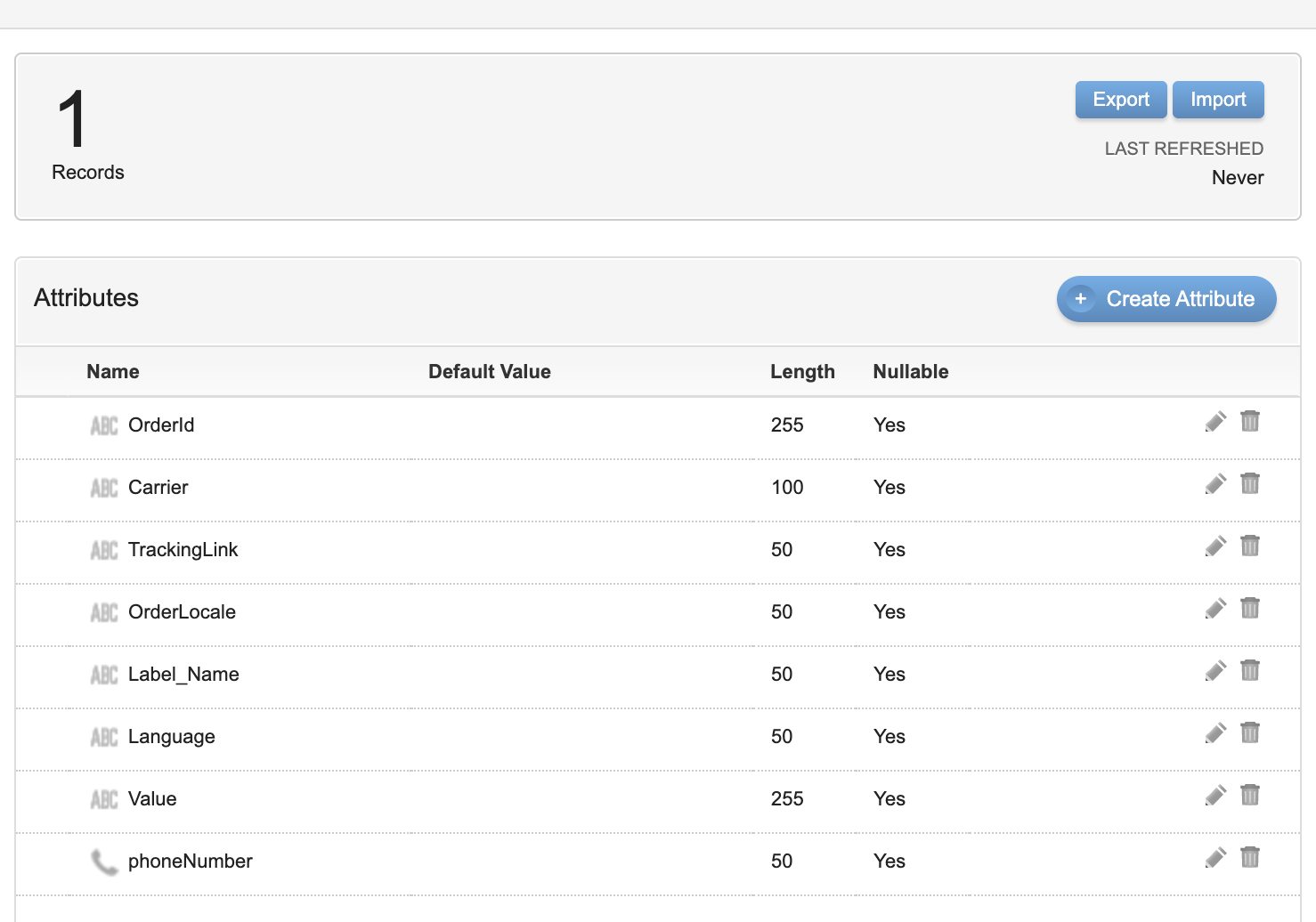Select the TrackingLink attribute name
Screen dimensions: 1316x922
pyautogui.click(x=183, y=550)
